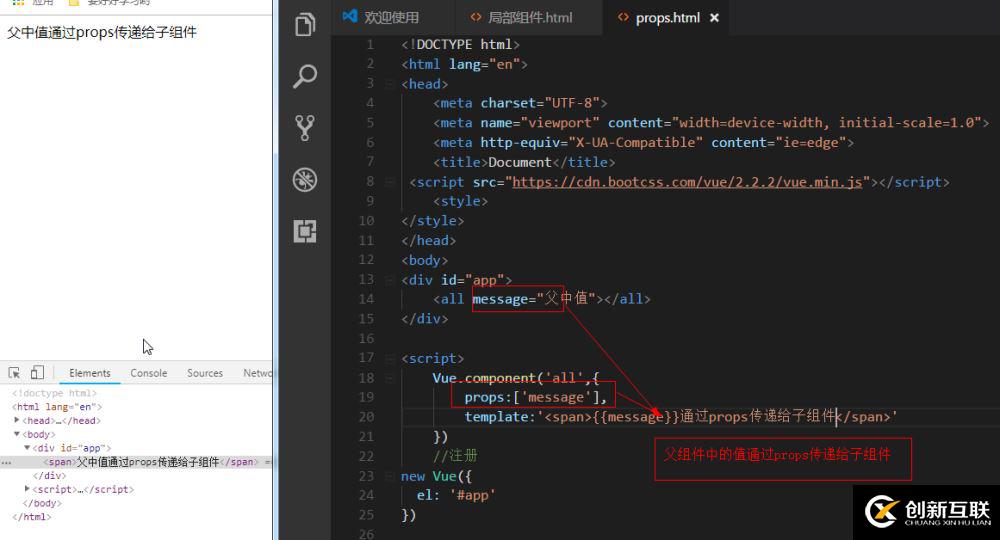Click the charset="UTF-8" meta on line 4

click(x=520, y=103)
